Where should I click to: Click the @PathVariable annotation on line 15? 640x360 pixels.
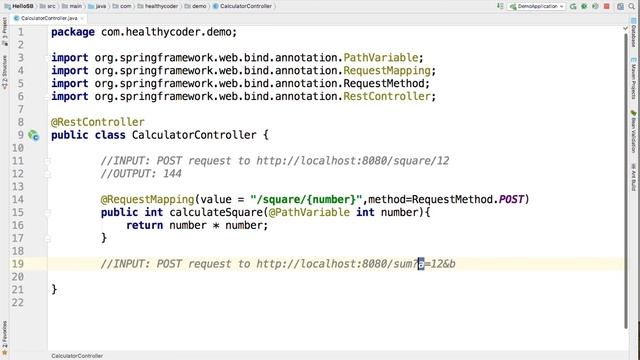pyautogui.click(x=309, y=212)
